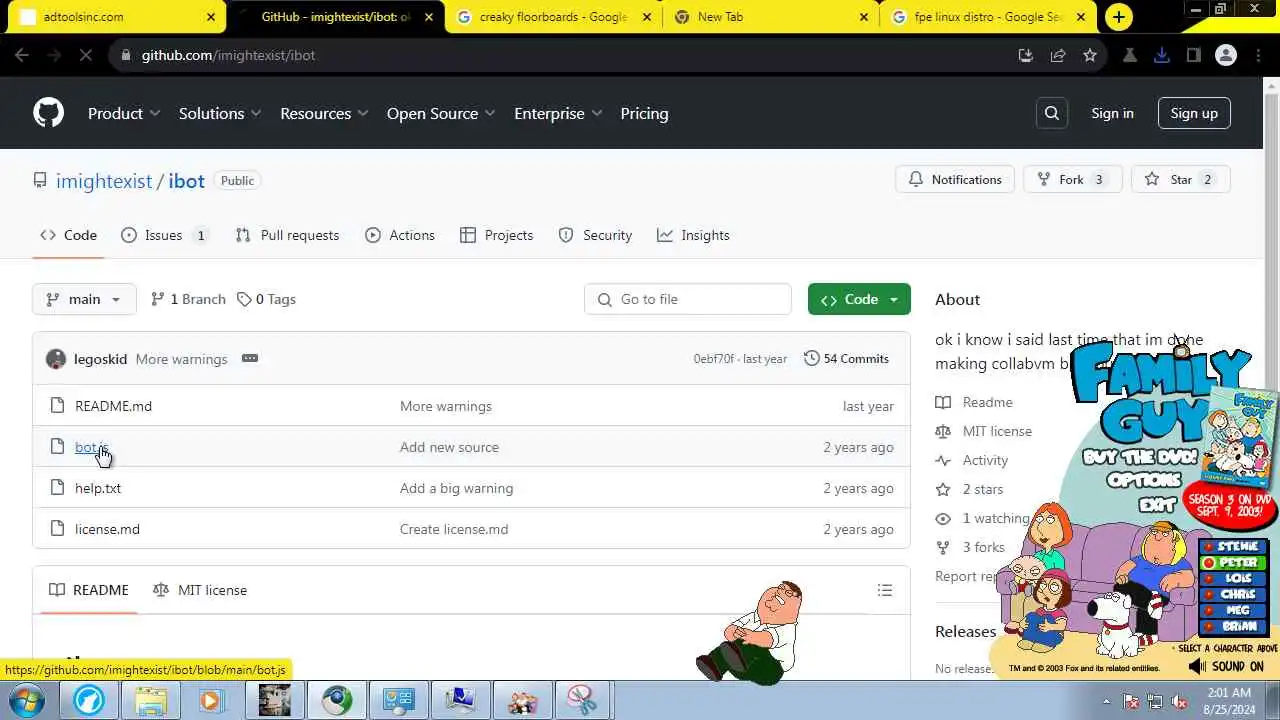Fork the repository with Fork button
The image size is (1280, 720).
coord(1073,179)
